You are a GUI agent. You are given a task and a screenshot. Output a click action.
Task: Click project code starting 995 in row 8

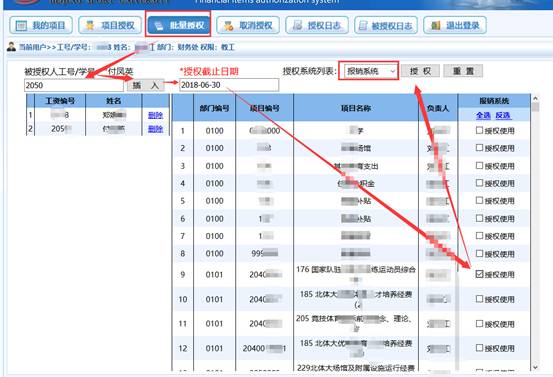tap(265, 253)
